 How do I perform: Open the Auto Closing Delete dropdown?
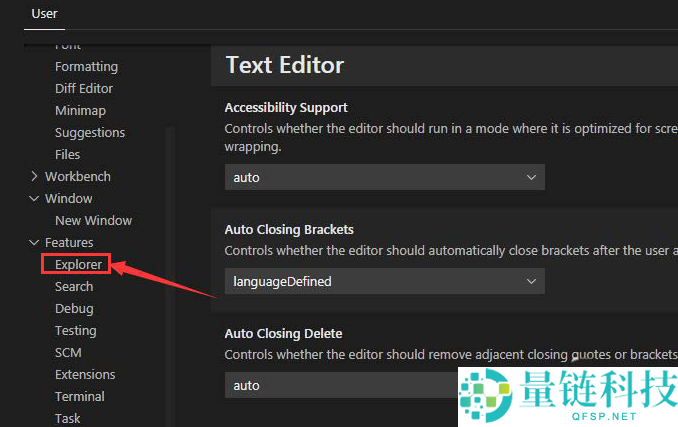[x=340, y=385]
